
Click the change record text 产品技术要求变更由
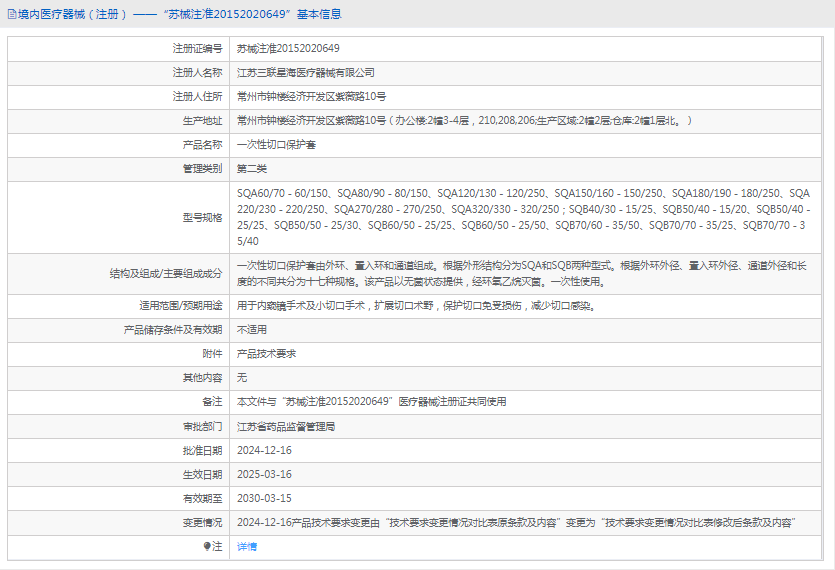515,523
